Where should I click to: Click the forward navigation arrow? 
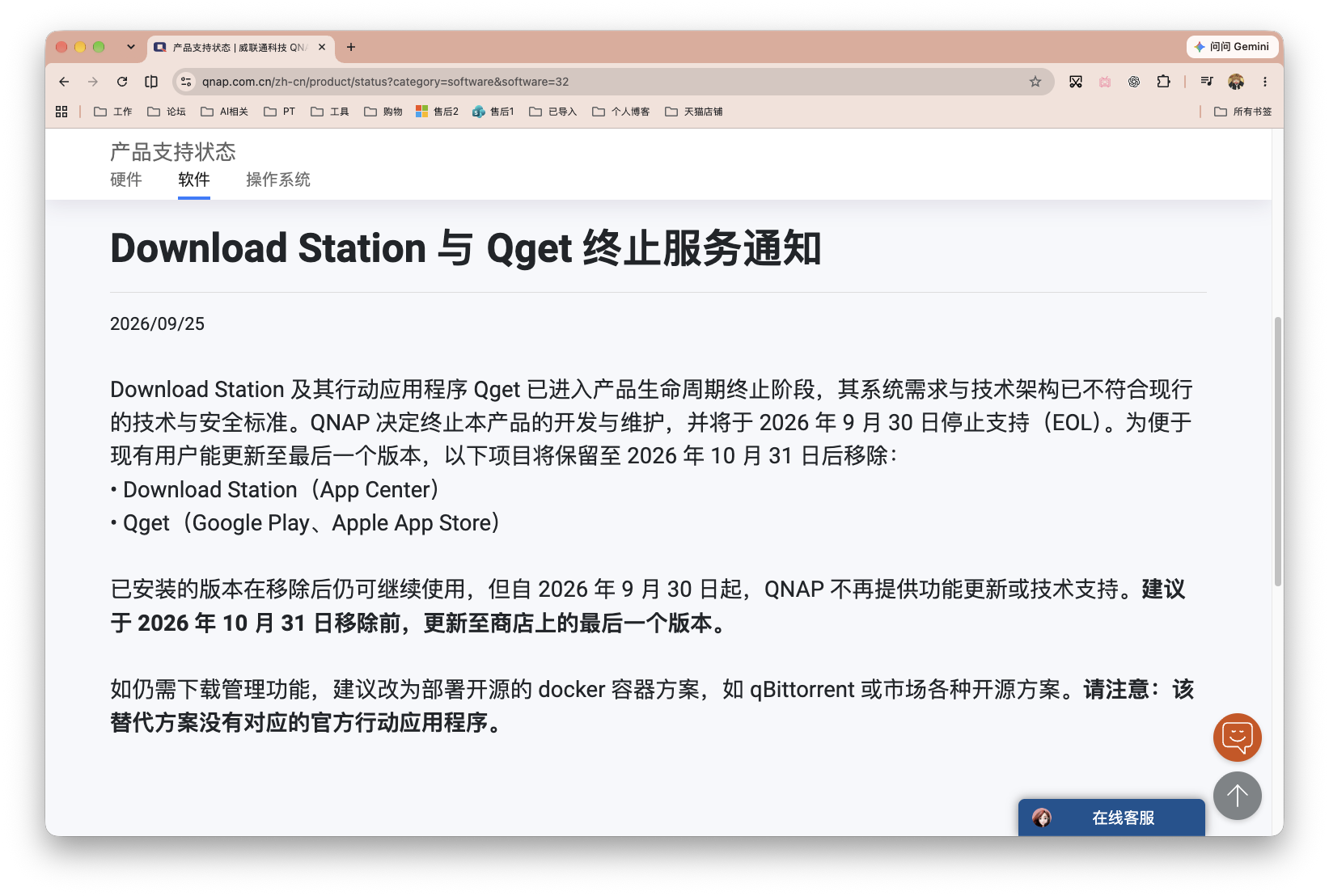click(93, 82)
